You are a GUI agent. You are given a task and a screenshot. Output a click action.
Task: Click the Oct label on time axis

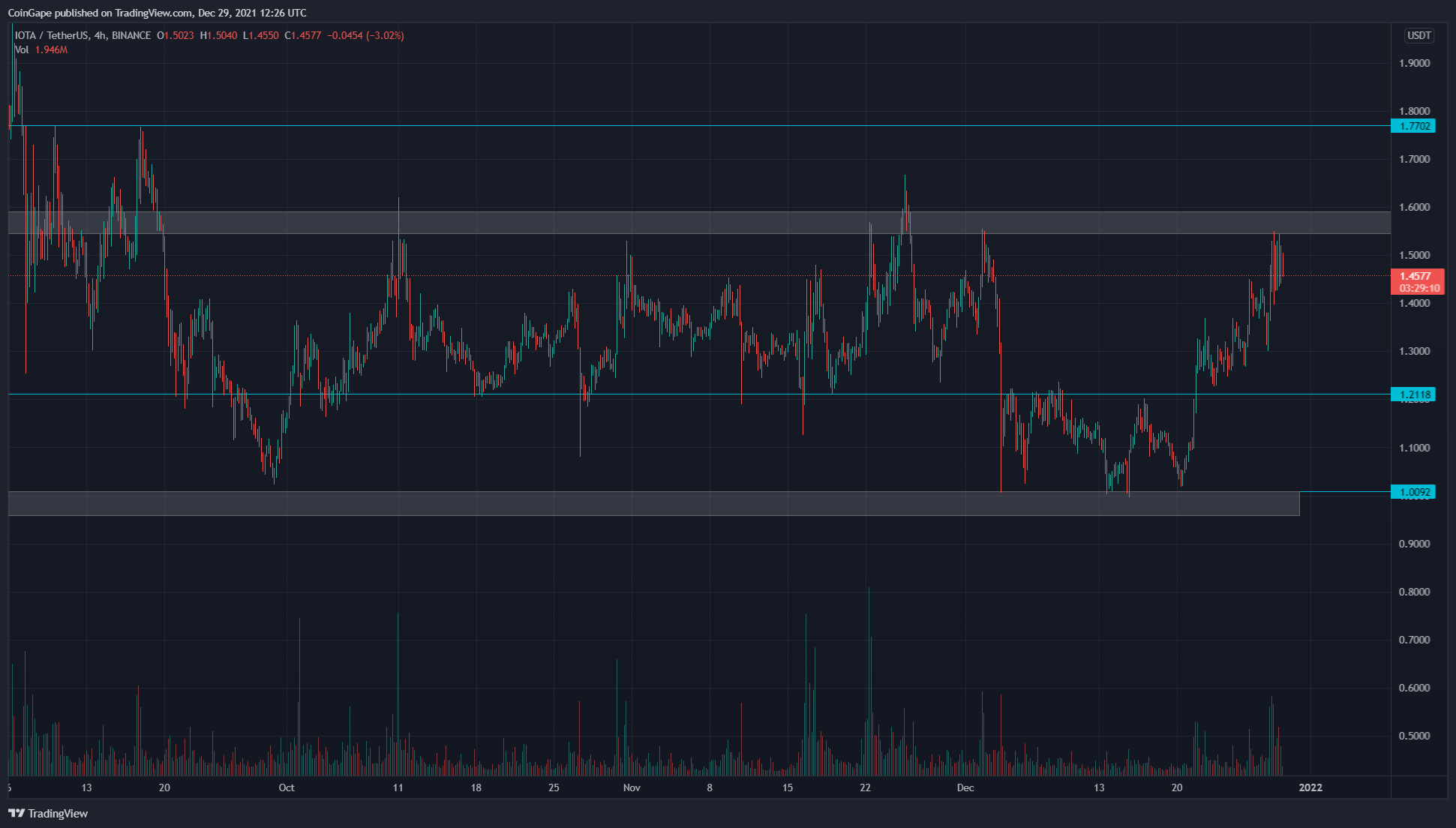click(287, 787)
